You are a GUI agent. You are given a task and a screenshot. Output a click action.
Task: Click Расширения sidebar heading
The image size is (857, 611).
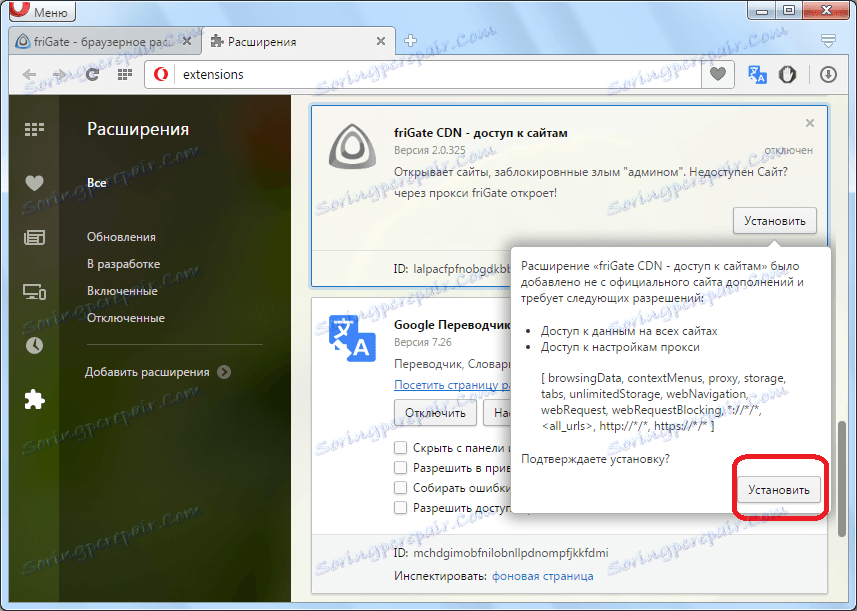coord(138,129)
